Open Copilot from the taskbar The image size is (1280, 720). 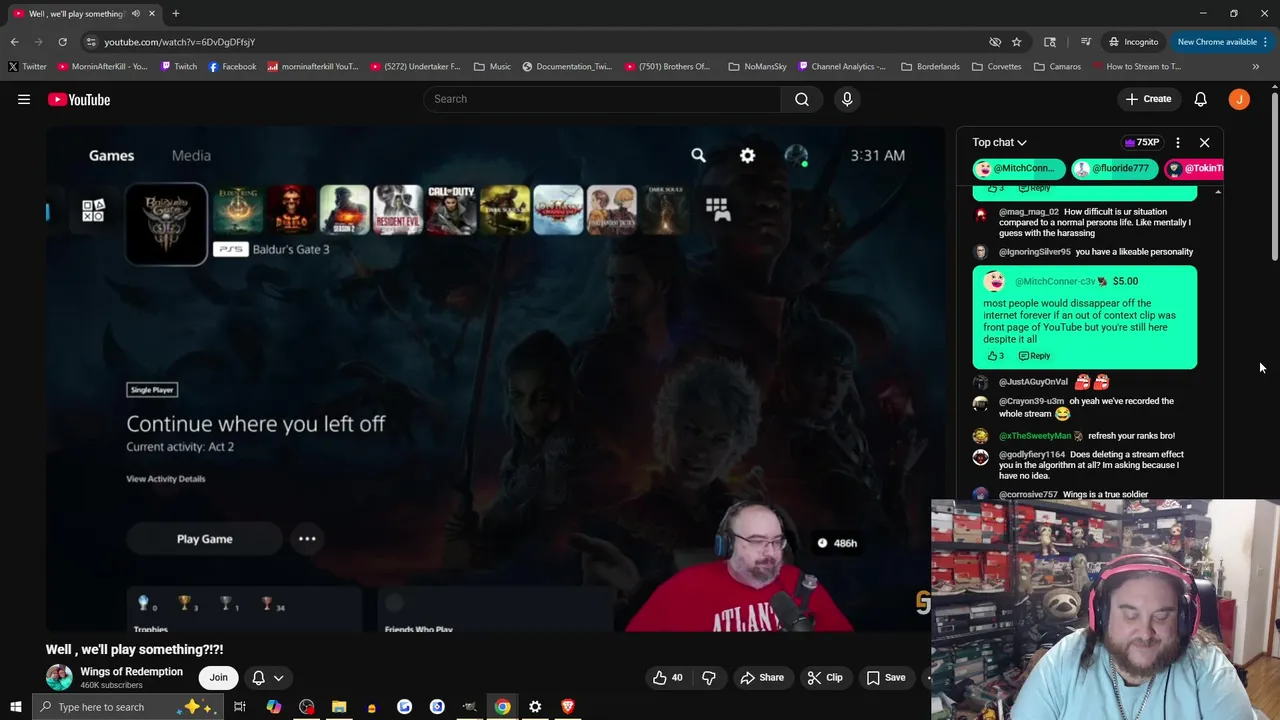(x=273, y=707)
